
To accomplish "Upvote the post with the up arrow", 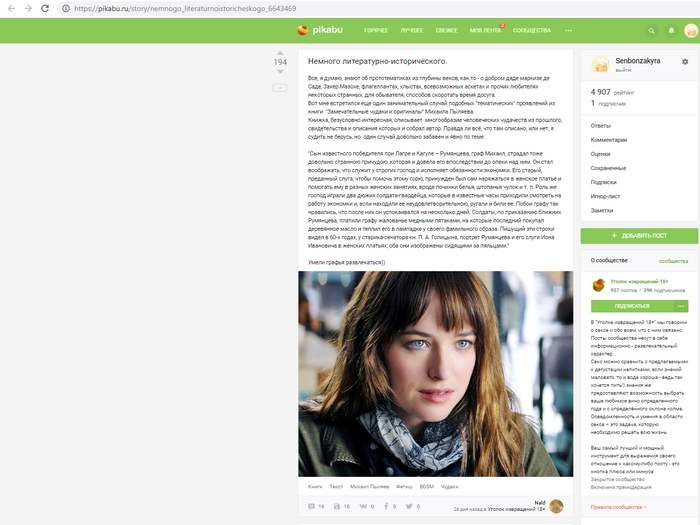I will tap(280, 50).
